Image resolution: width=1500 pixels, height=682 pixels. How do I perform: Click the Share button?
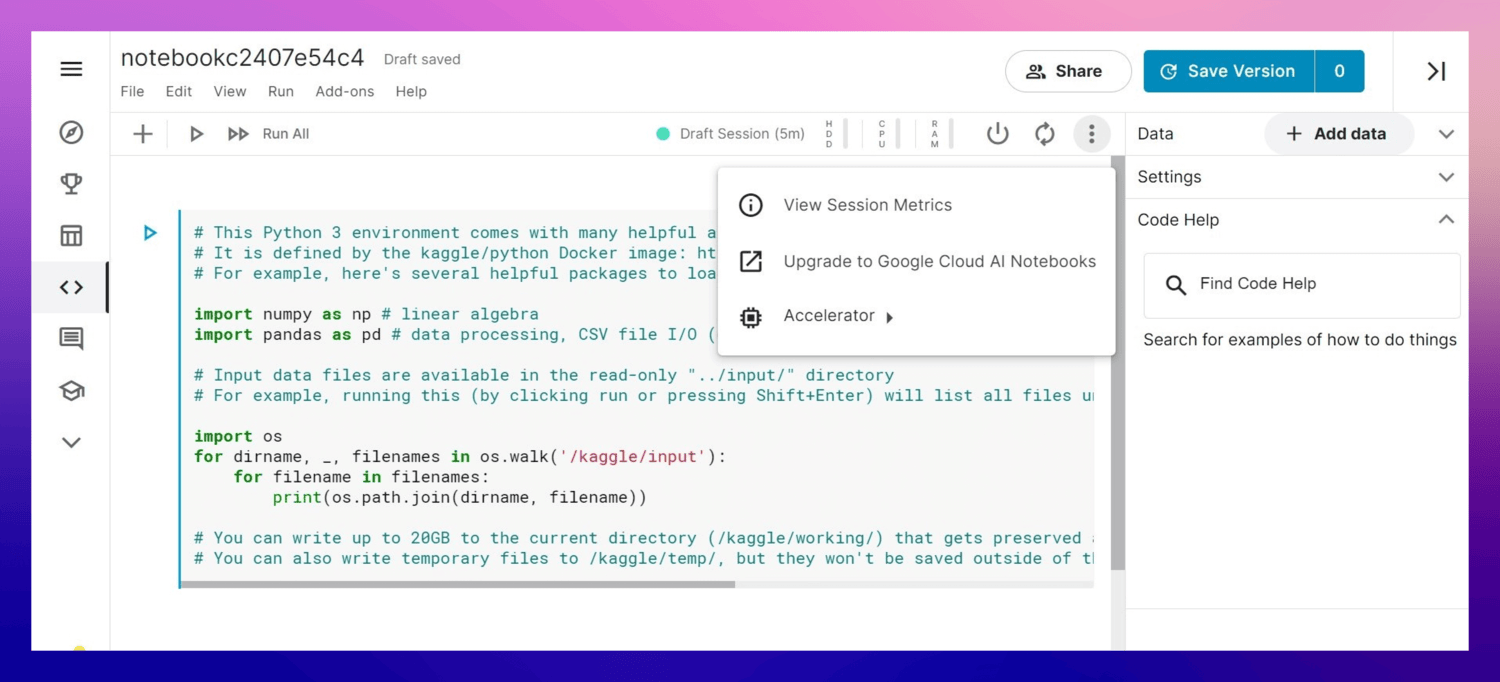(x=1068, y=71)
